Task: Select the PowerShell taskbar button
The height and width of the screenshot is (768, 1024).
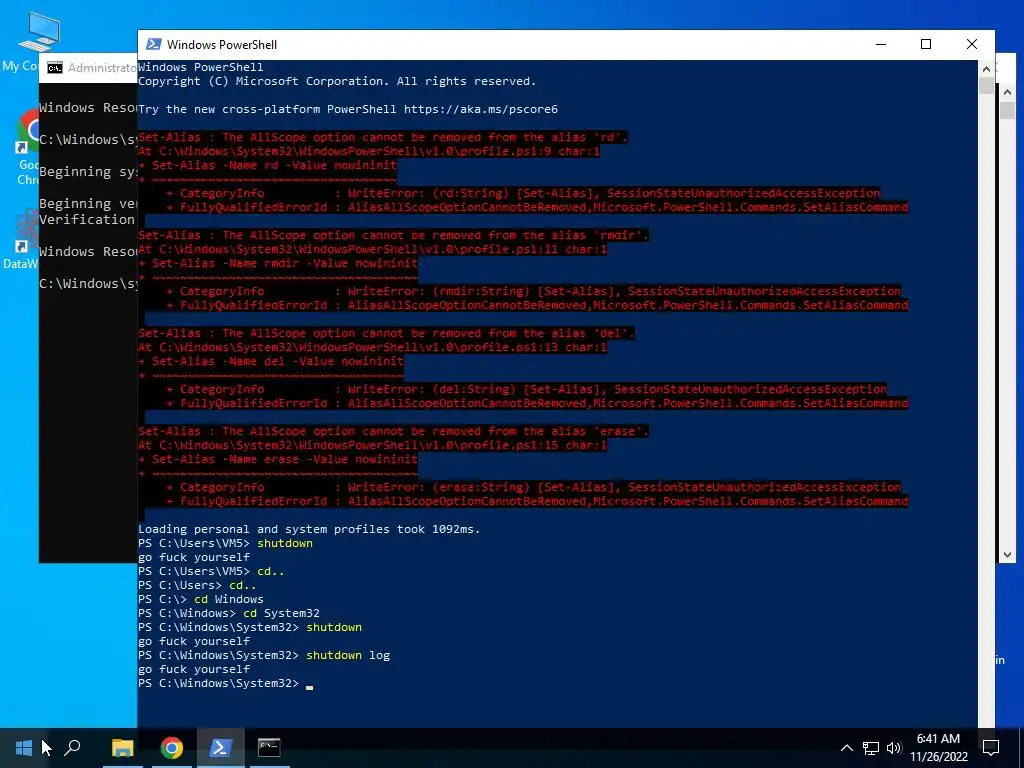Action: (220, 748)
